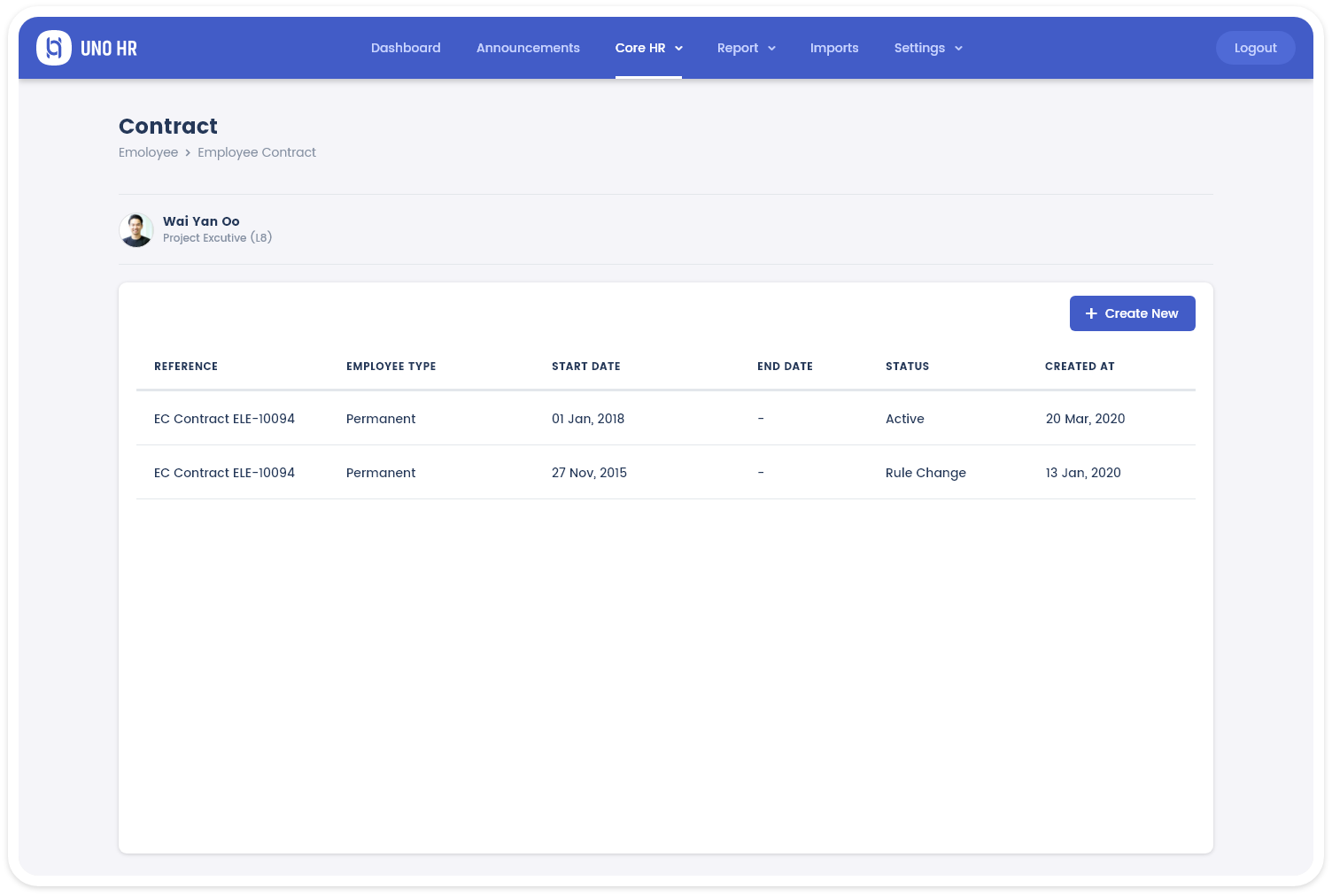The image size is (1332, 896).
Task: Click the plus icon in Create New
Action: (1091, 313)
